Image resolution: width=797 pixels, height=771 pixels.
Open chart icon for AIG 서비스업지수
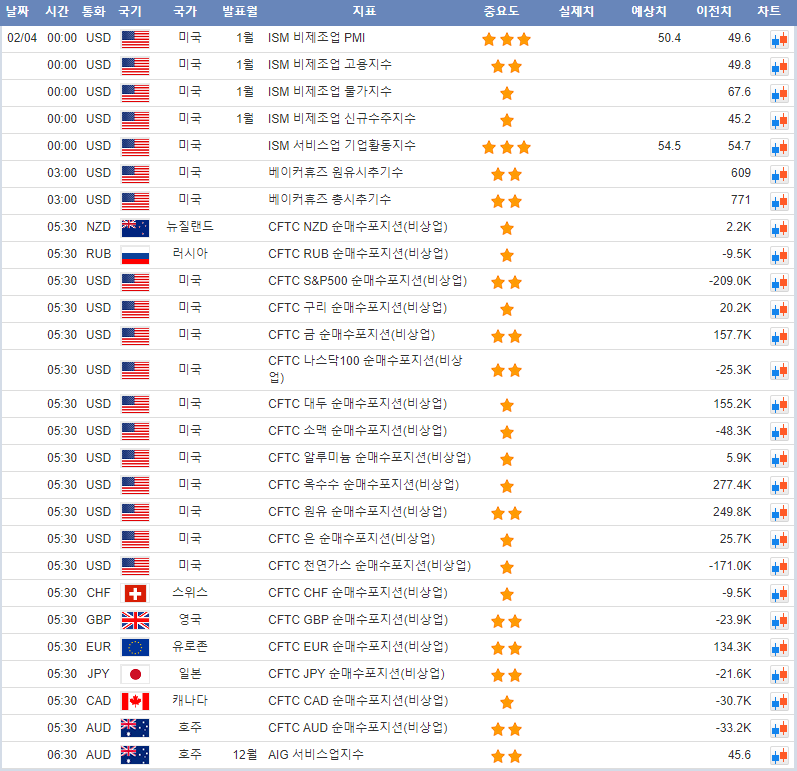tap(778, 756)
